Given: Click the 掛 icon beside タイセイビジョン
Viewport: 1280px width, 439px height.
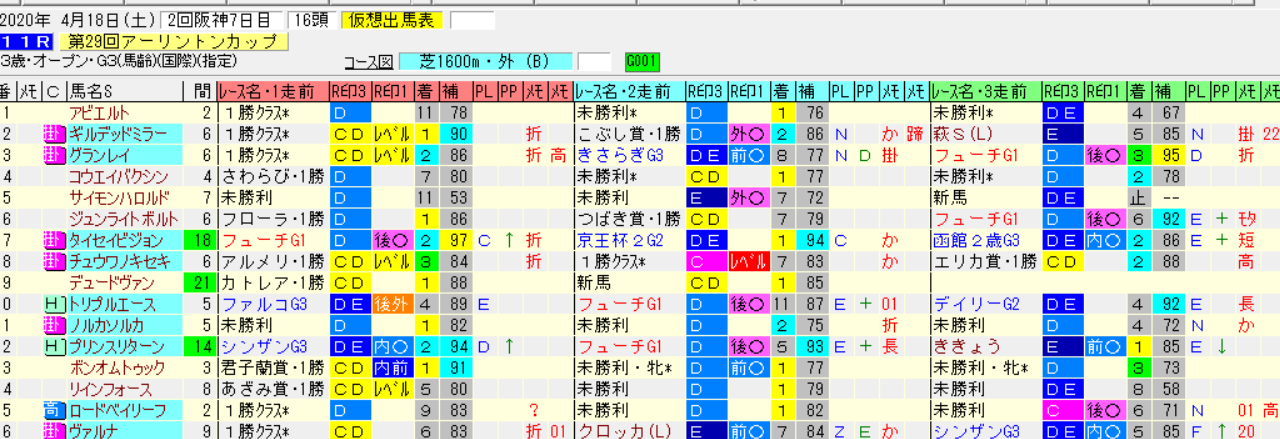Looking at the screenshot, I should (x=54, y=240).
